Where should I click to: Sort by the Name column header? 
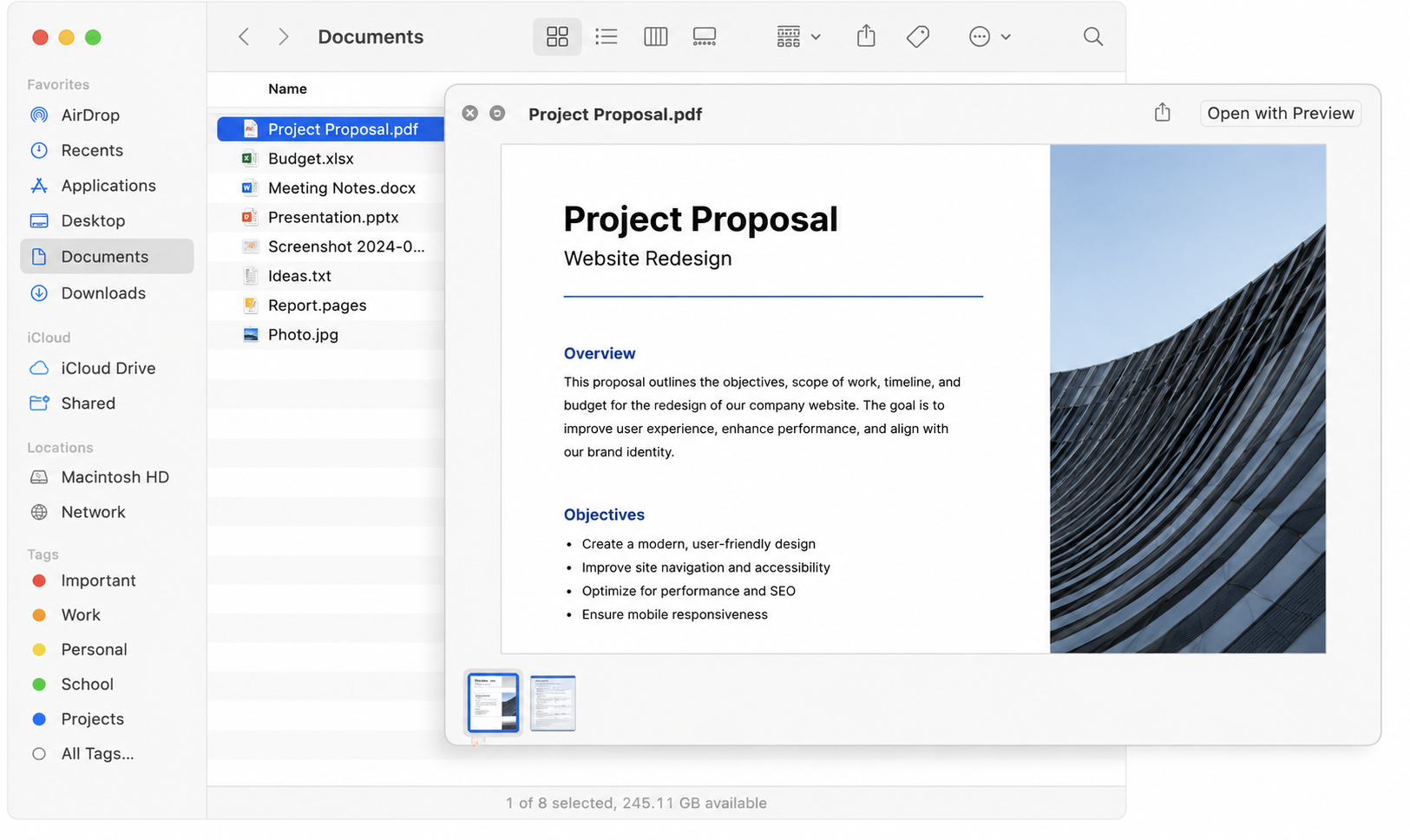click(x=287, y=89)
